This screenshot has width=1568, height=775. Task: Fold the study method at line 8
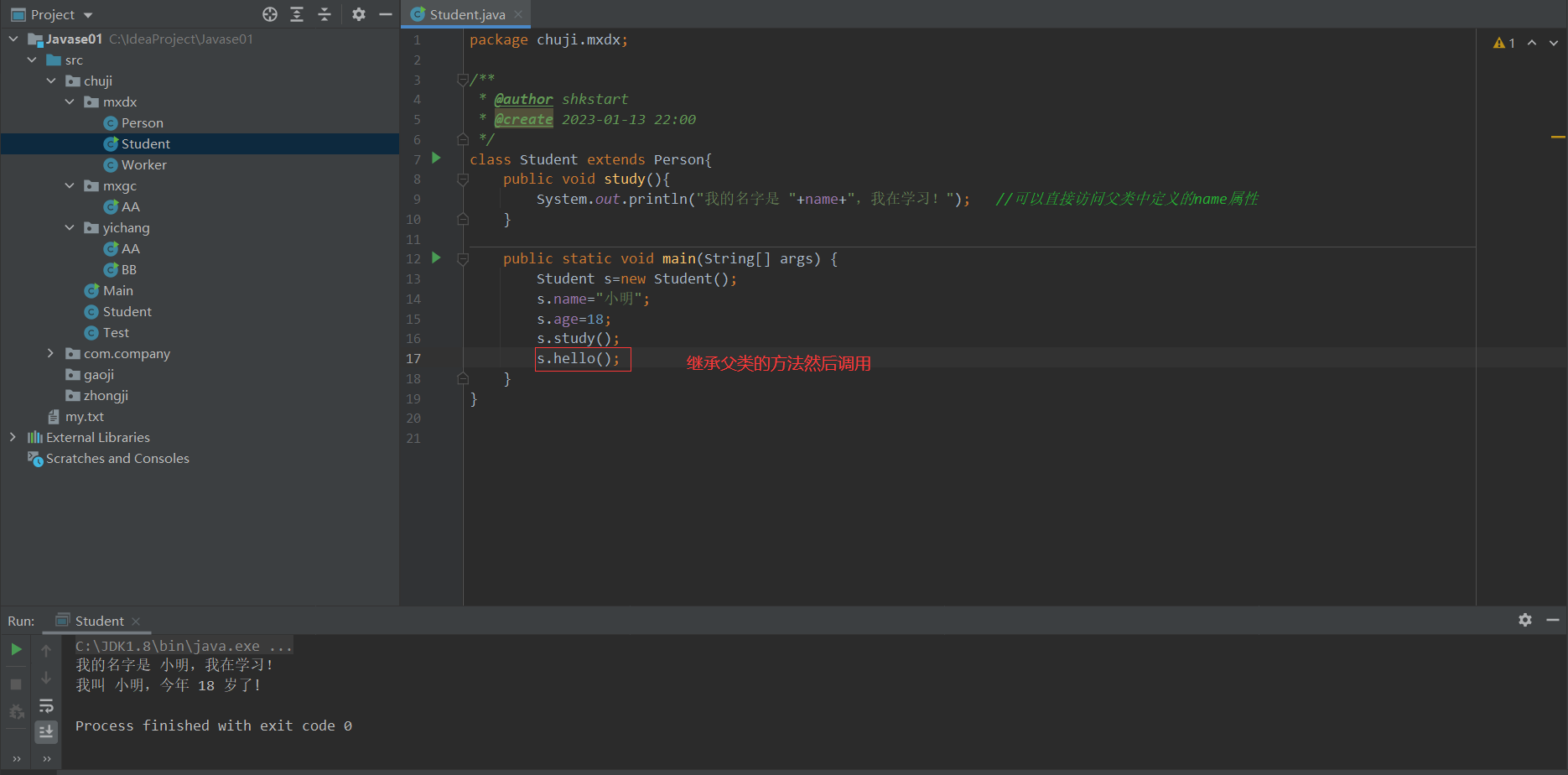coord(463,179)
